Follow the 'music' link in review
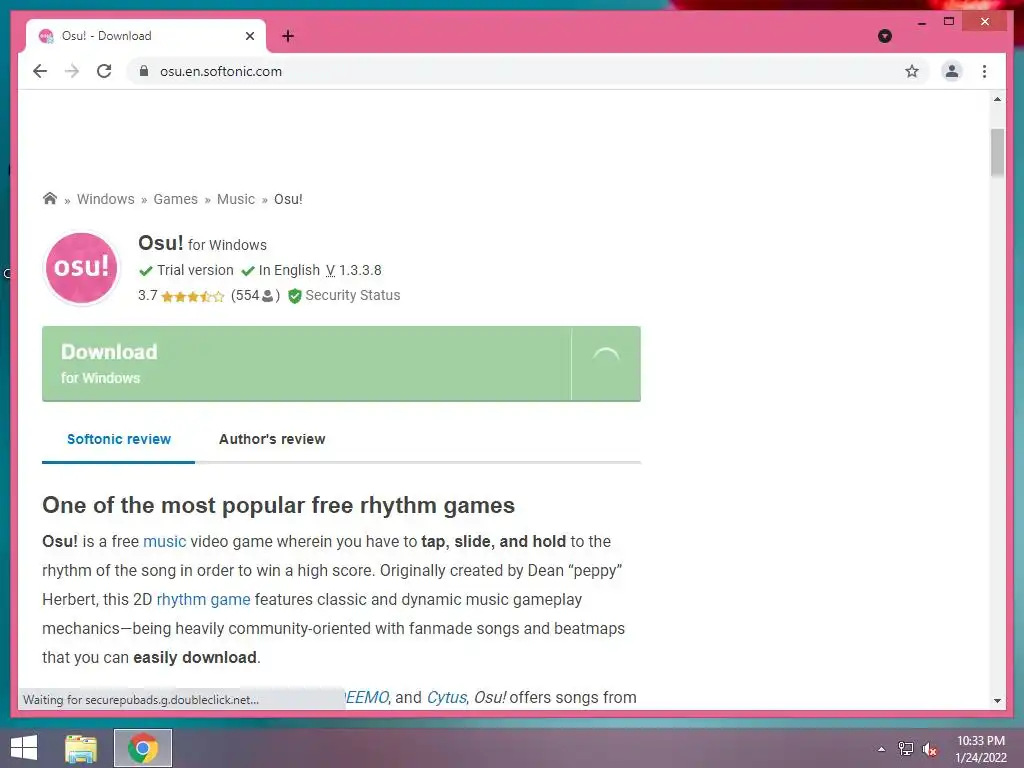The image size is (1024, 768). pos(165,541)
